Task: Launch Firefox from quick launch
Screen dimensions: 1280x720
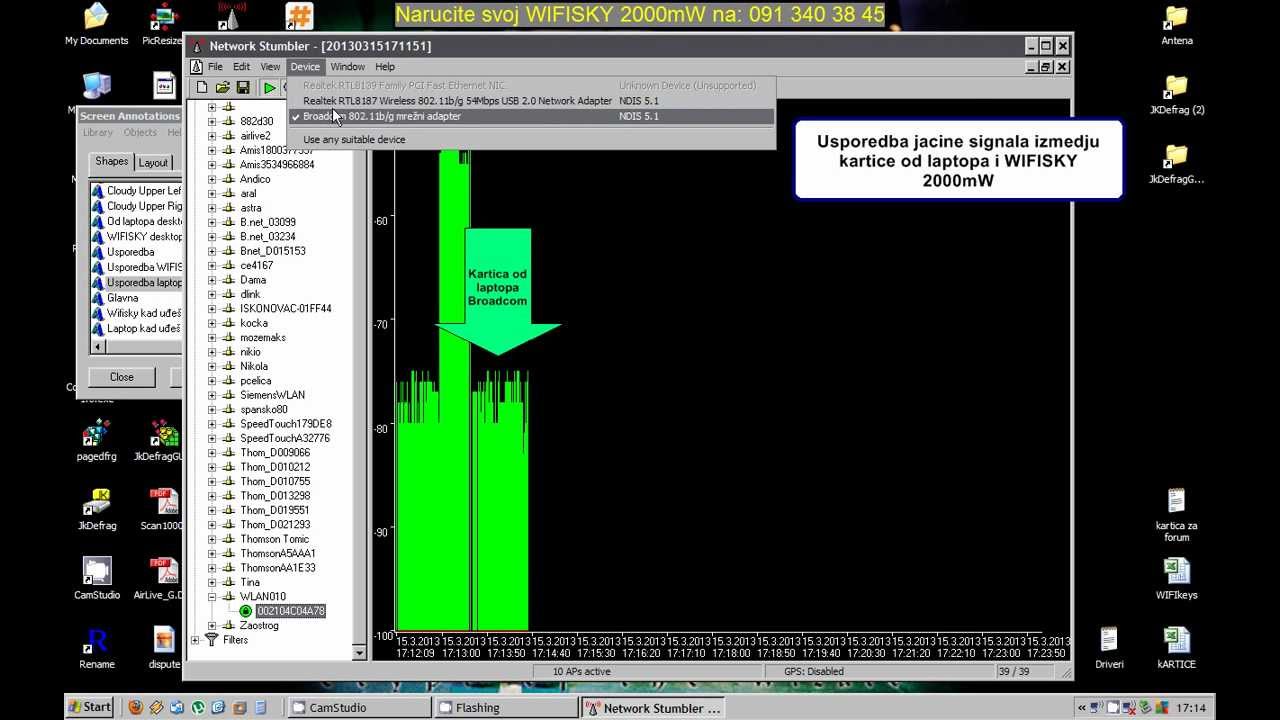Action: 136,707
